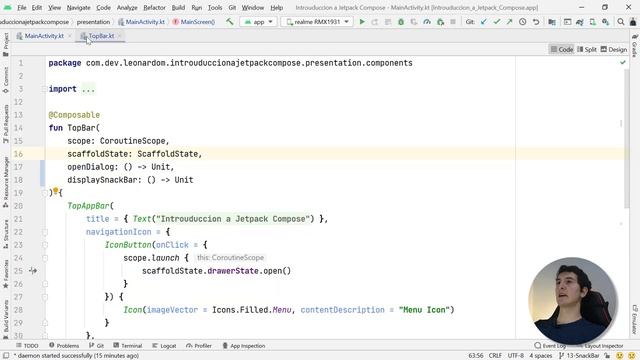Open the Refactor menu
The width and height of the screenshot is (640, 360).
(x=154, y=7)
